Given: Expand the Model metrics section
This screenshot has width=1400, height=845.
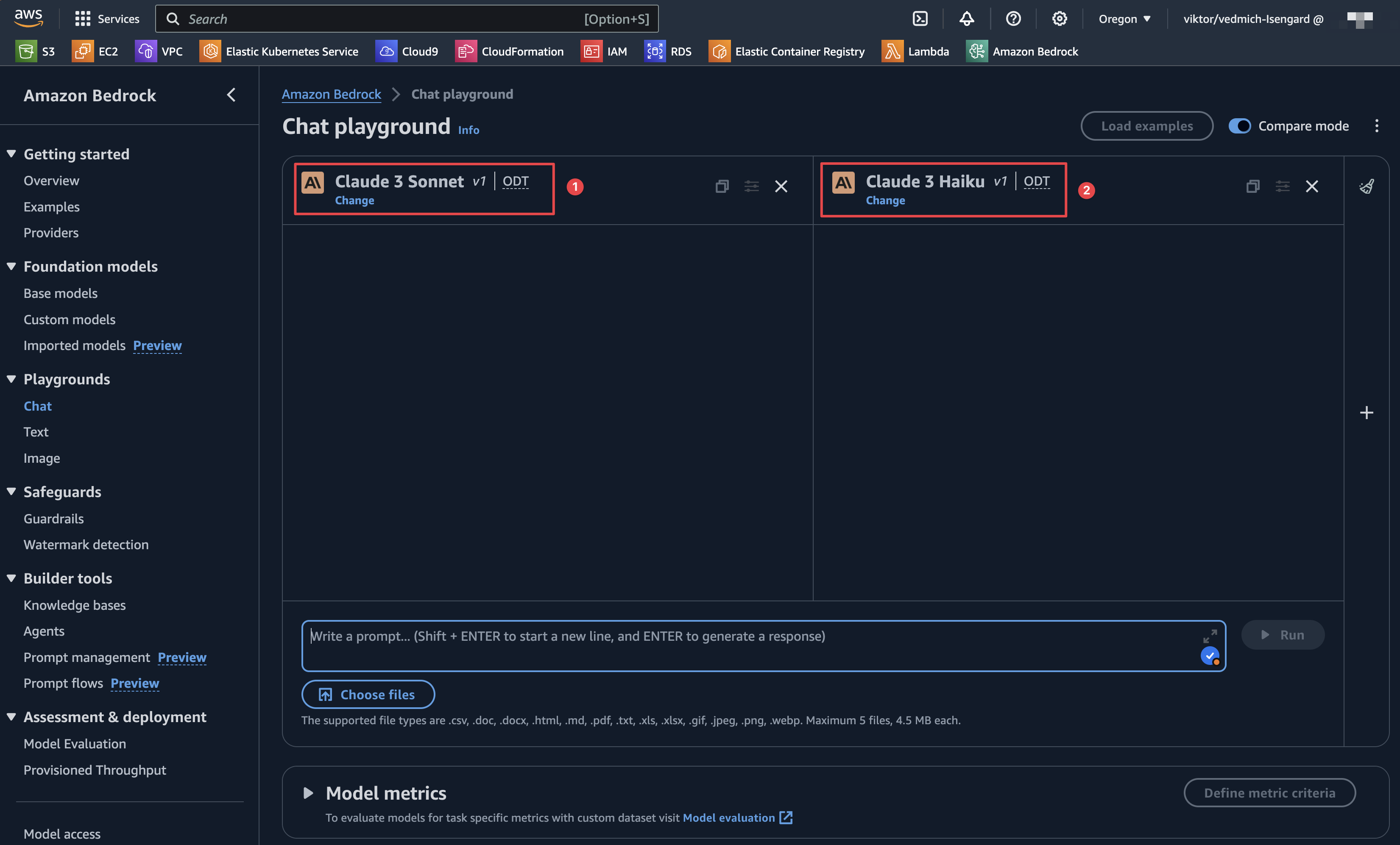Looking at the screenshot, I should pyautogui.click(x=308, y=793).
